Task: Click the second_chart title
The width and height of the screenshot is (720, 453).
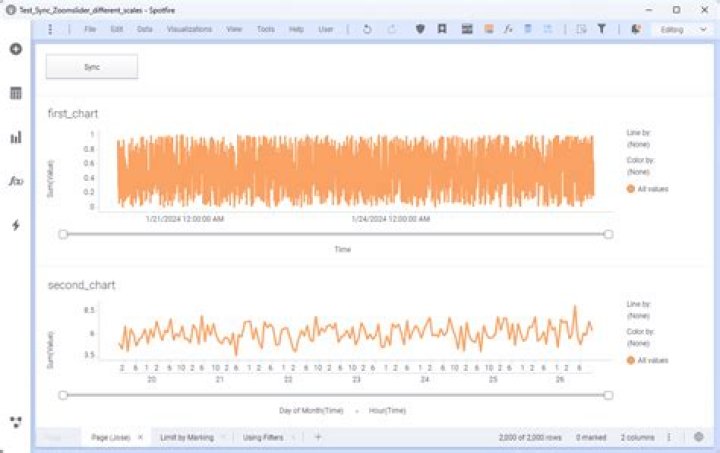Action: pyautogui.click(x=81, y=285)
